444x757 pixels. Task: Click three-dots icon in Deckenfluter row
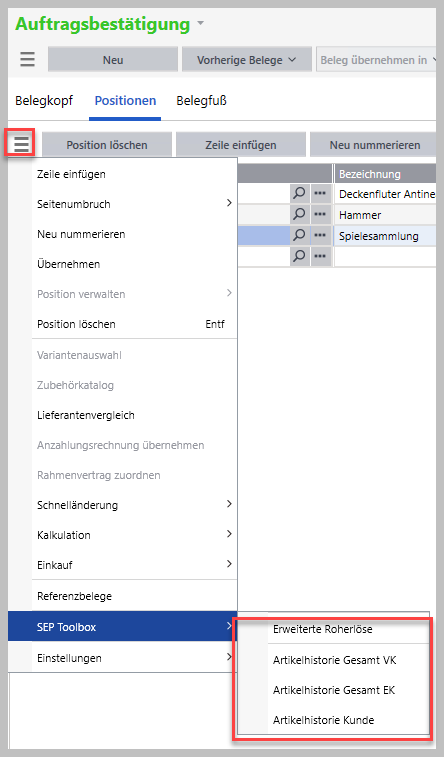(320, 194)
